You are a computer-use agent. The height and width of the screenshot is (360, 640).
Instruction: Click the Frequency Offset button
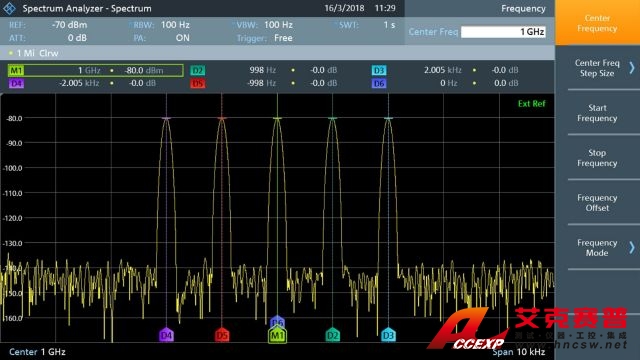pyautogui.click(x=597, y=203)
